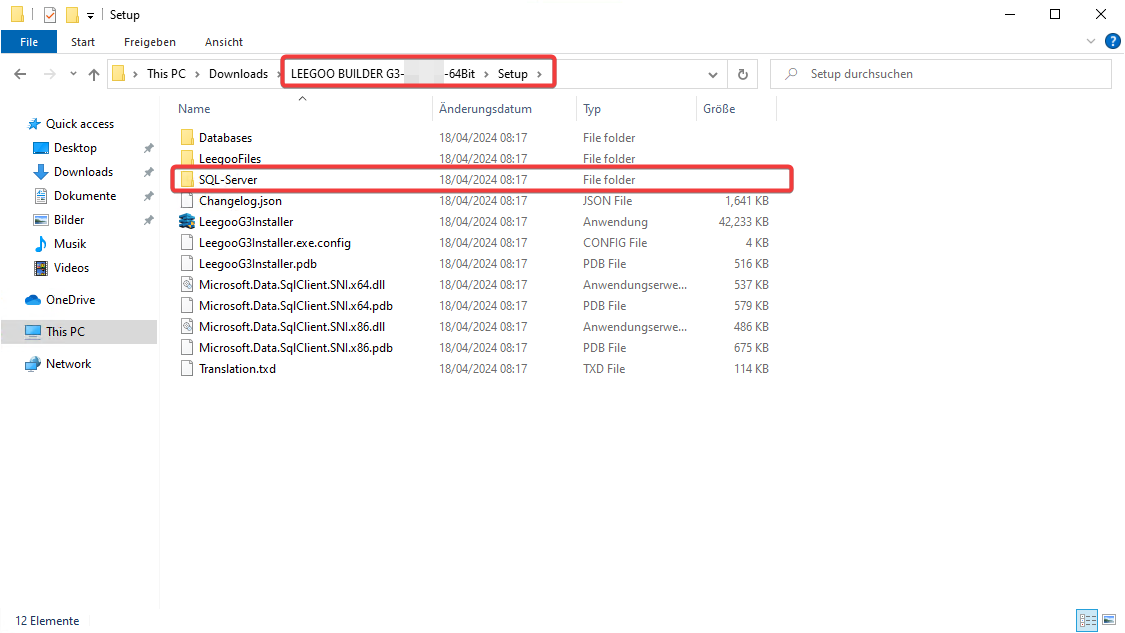Select the LeegooG3Installer.pdb file name
Viewport: 1125px width, 633px height.
258,263
